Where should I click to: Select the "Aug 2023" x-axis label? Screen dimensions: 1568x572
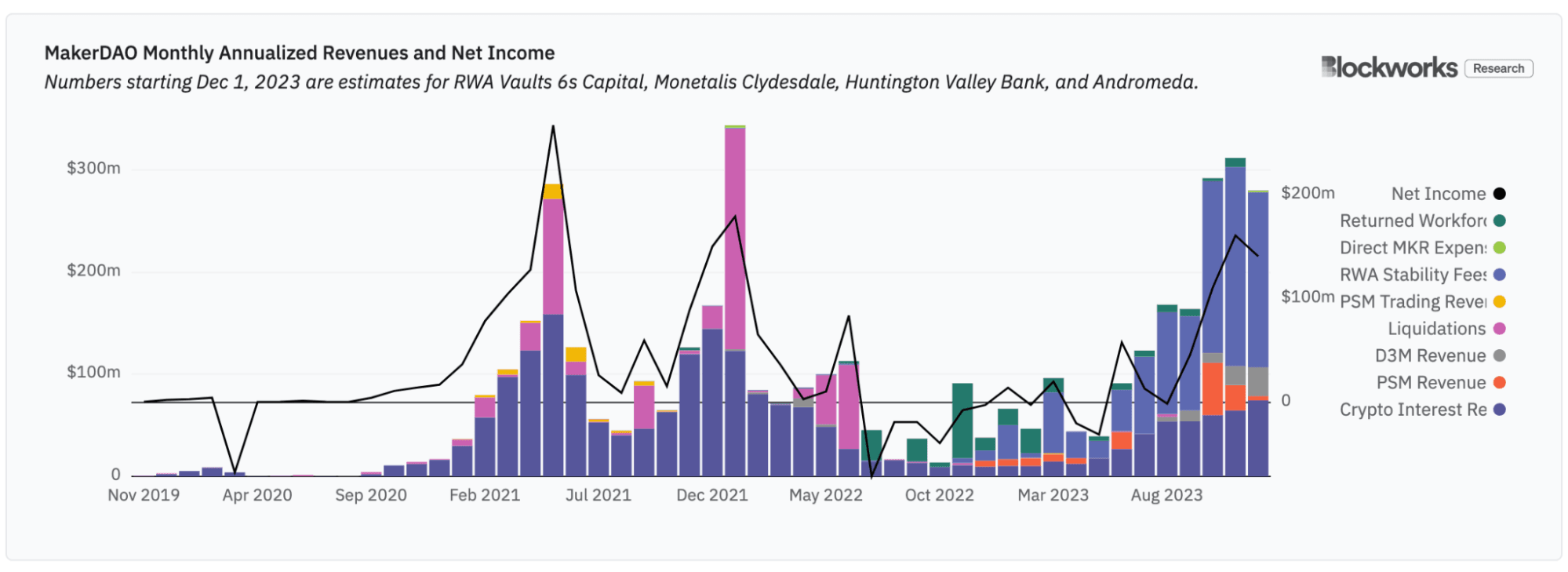point(1166,495)
